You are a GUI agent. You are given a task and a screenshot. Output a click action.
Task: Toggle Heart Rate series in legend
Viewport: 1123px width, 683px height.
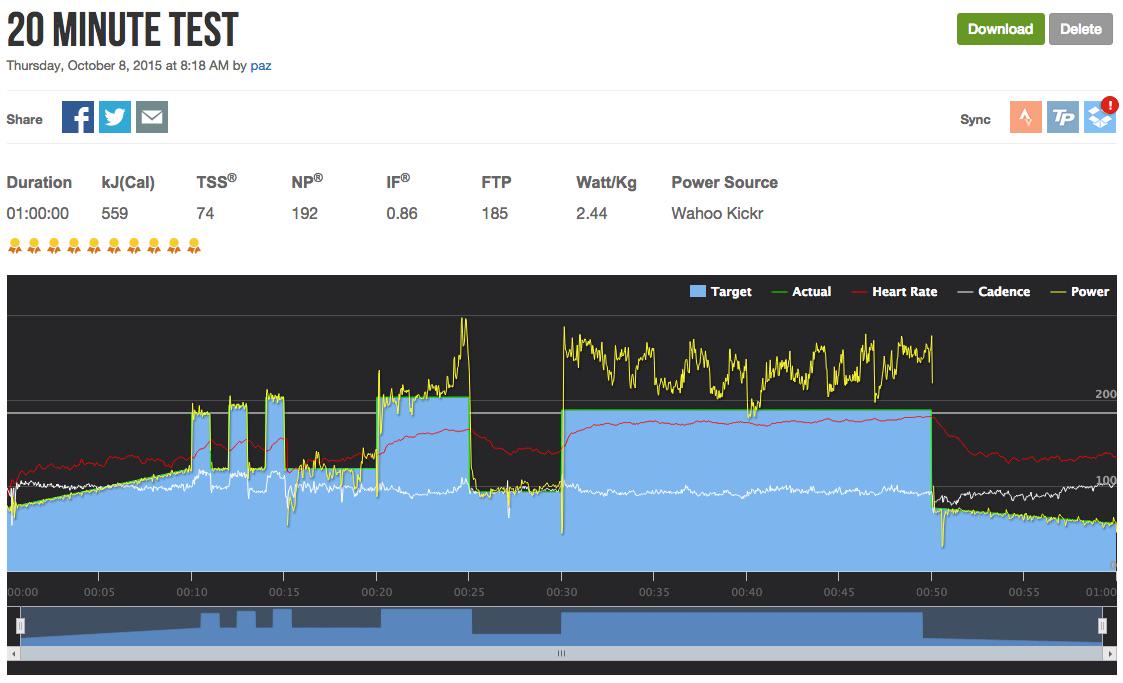pyautogui.click(x=895, y=291)
